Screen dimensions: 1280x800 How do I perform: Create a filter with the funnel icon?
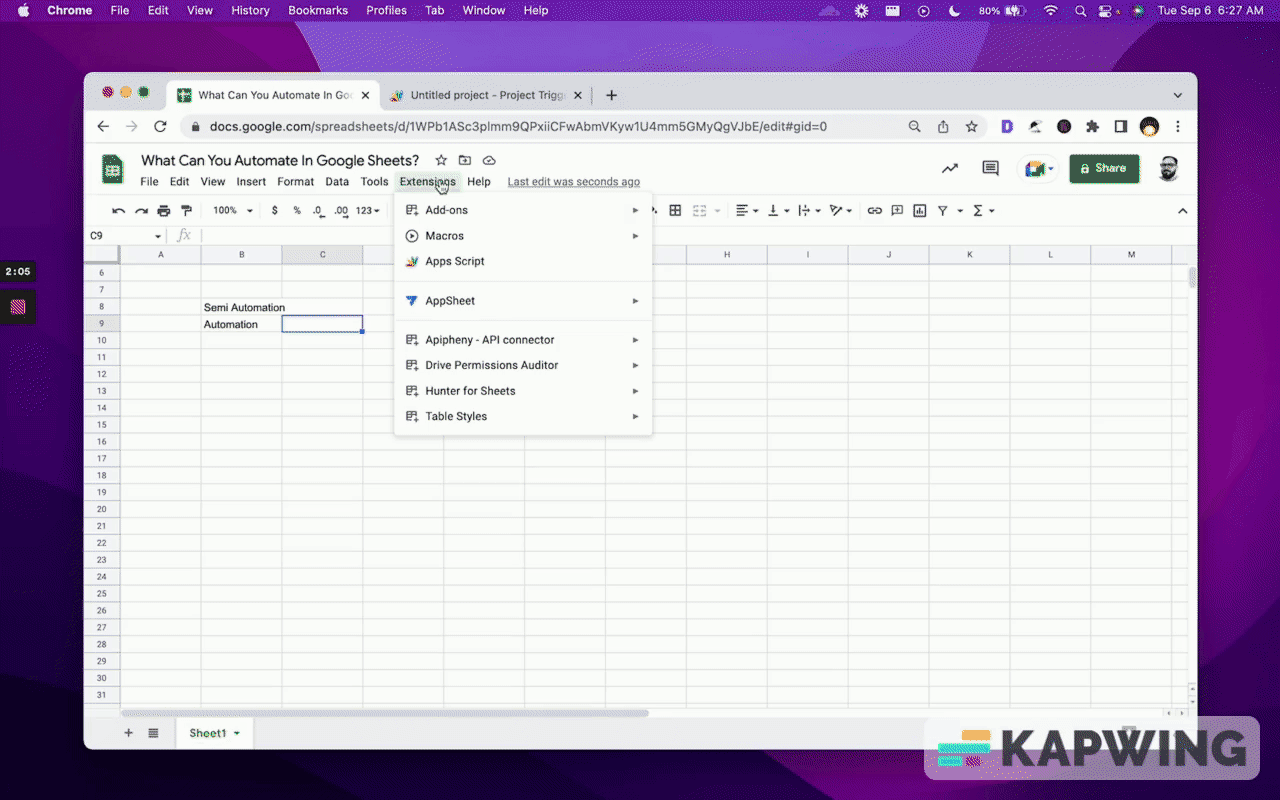pyautogui.click(x=942, y=211)
